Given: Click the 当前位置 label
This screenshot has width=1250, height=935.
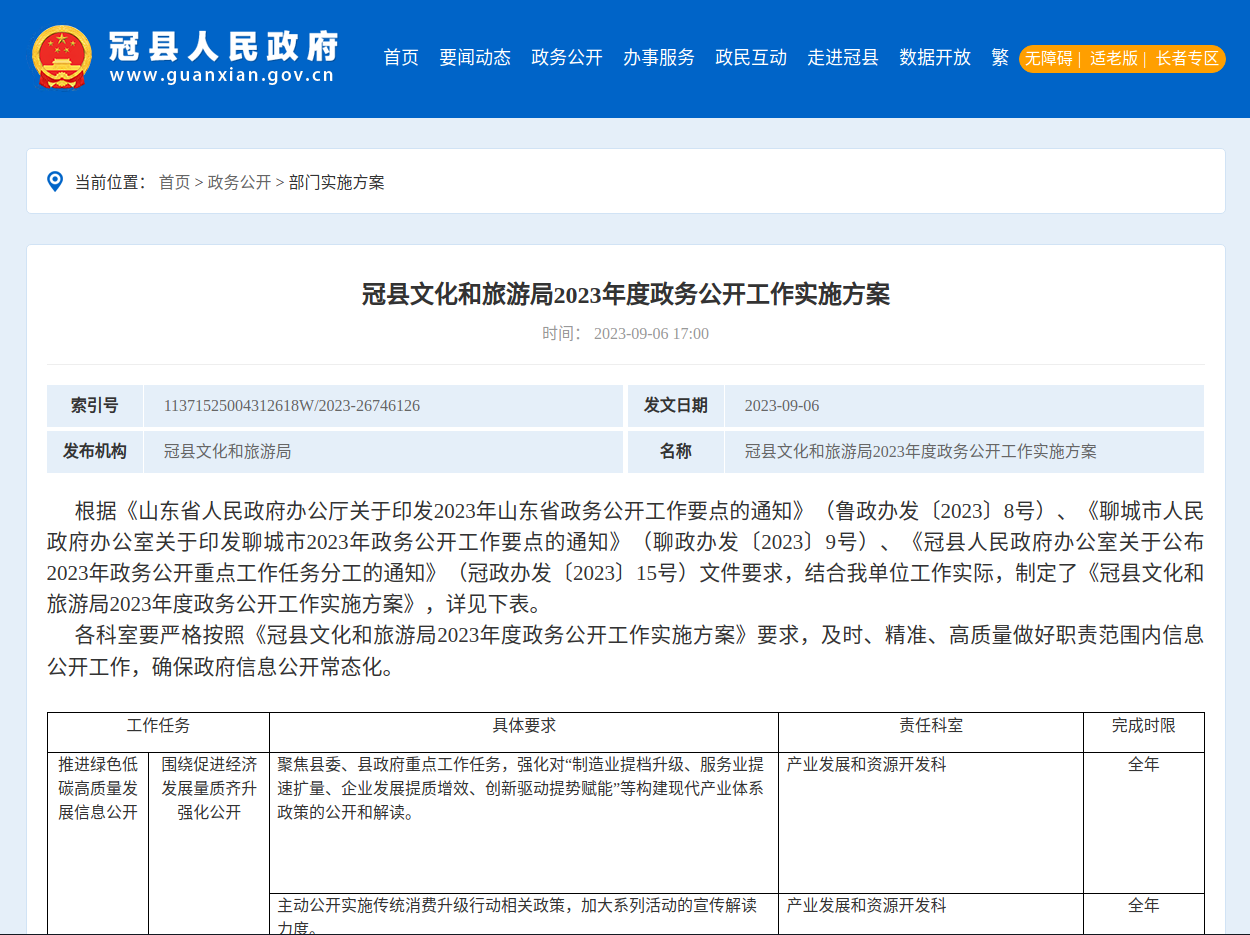Looking at the screenshot, I should pos(110,182).
